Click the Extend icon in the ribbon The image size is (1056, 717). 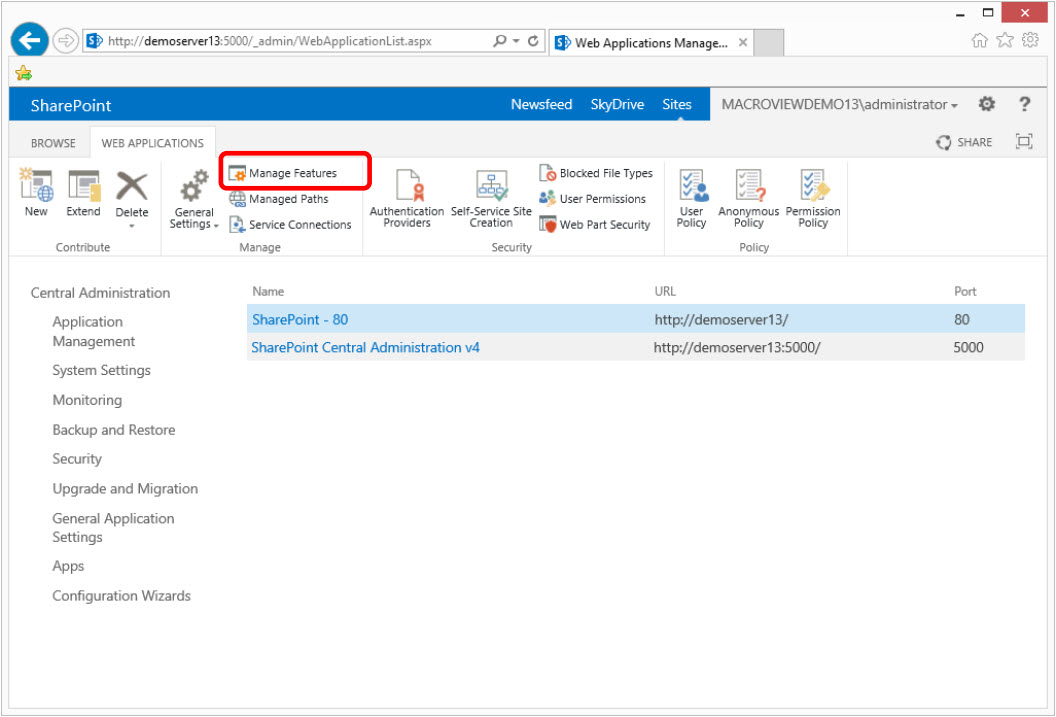pos(84,193)
